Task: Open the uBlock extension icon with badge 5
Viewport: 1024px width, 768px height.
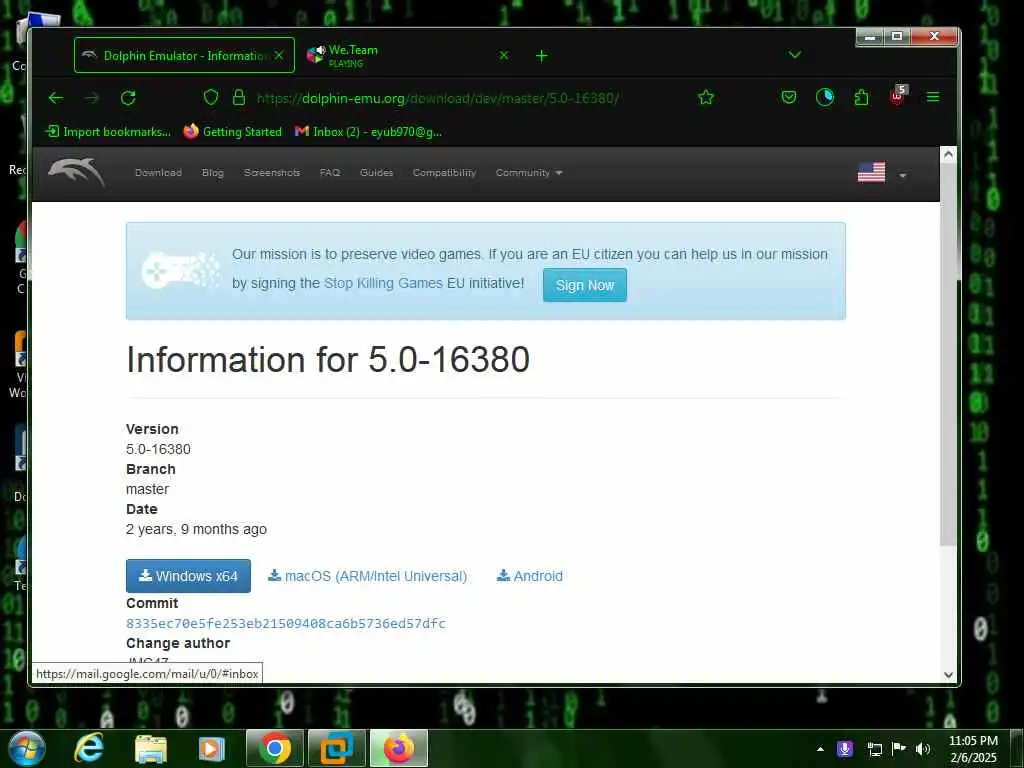Action: pos(898,95)
